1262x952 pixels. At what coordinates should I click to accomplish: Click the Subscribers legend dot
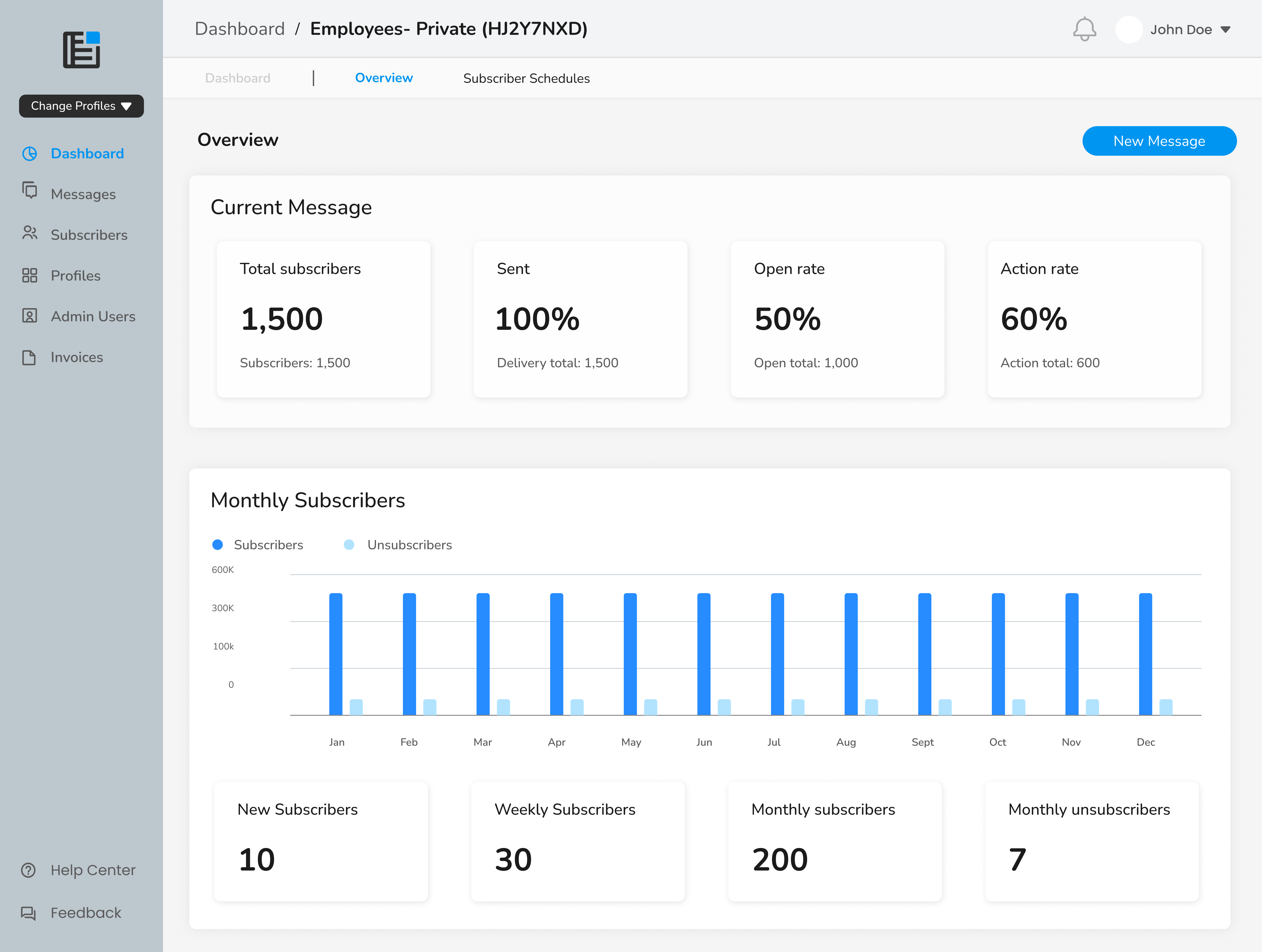click(x=217, y=545)
